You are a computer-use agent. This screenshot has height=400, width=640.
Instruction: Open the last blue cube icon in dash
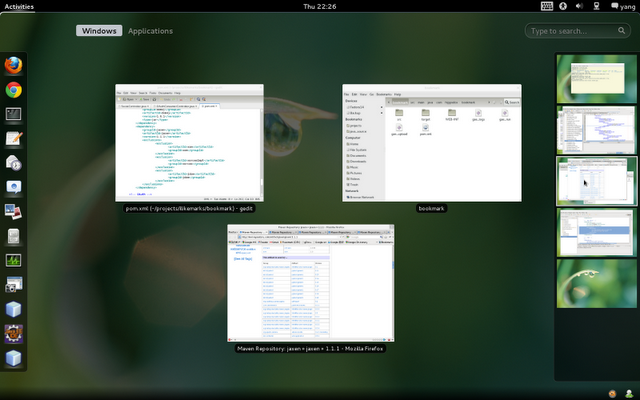coord(13,358)
